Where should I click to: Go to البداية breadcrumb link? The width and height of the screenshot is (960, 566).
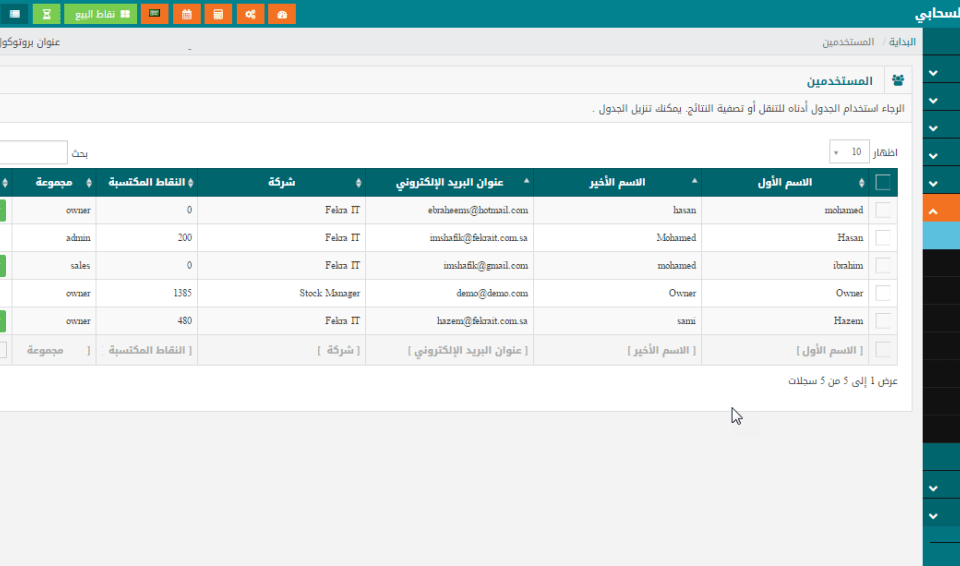(902, 43)
